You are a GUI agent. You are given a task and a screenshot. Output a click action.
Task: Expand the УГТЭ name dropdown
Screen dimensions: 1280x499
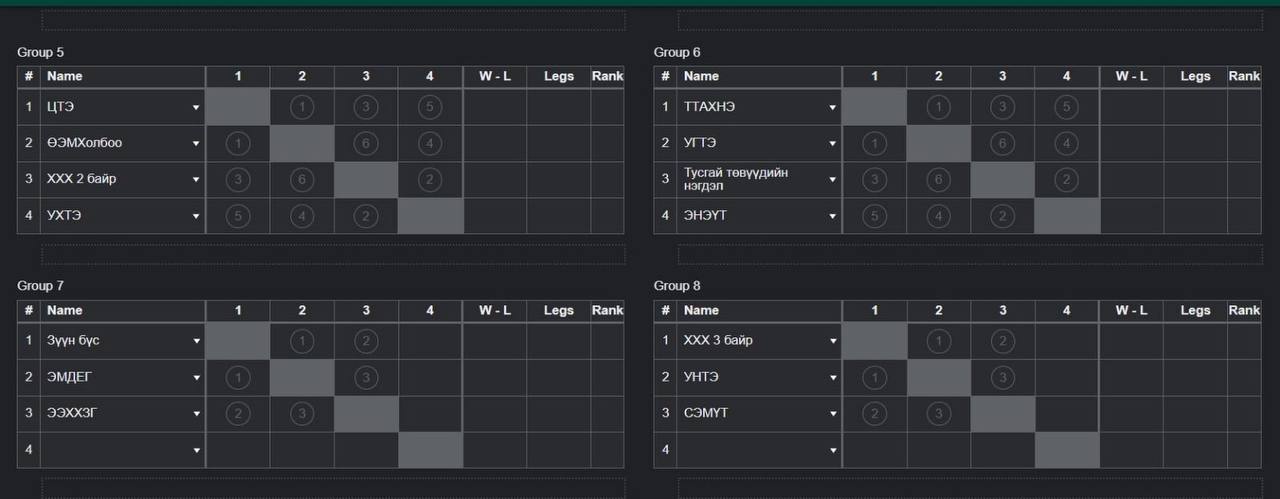click(x=832, y=143)
